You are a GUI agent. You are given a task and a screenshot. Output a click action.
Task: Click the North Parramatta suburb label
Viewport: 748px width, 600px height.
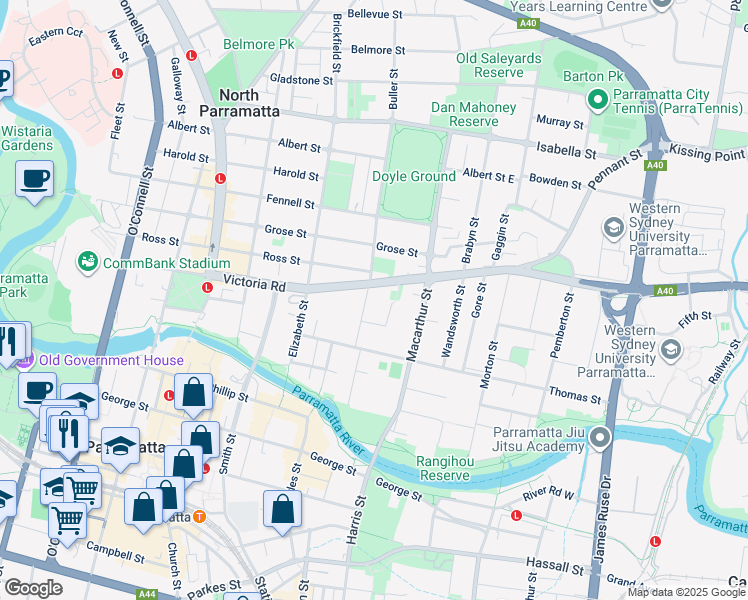(x=239, y=103)
